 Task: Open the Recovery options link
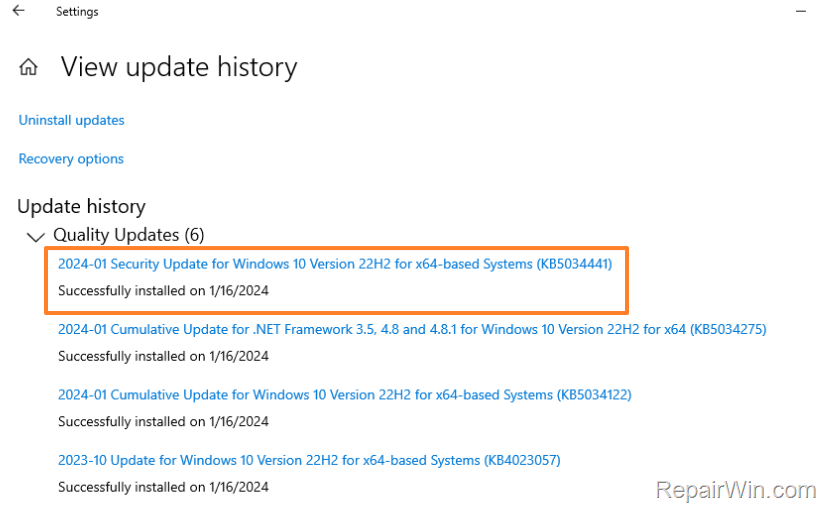[x=71, y=159]
